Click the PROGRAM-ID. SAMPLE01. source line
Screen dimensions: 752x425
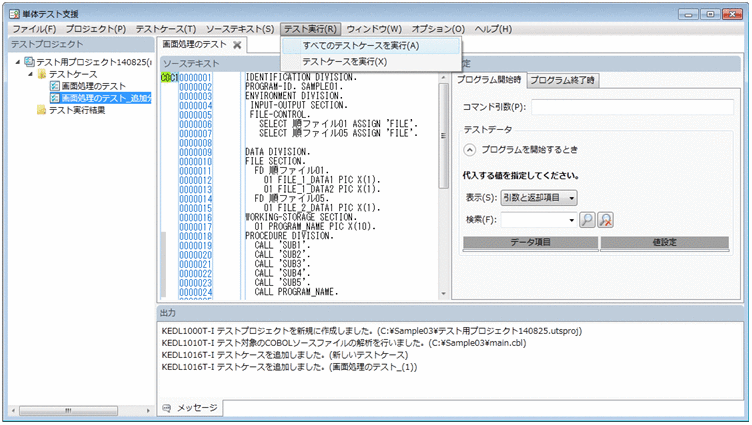pos(294,87)
